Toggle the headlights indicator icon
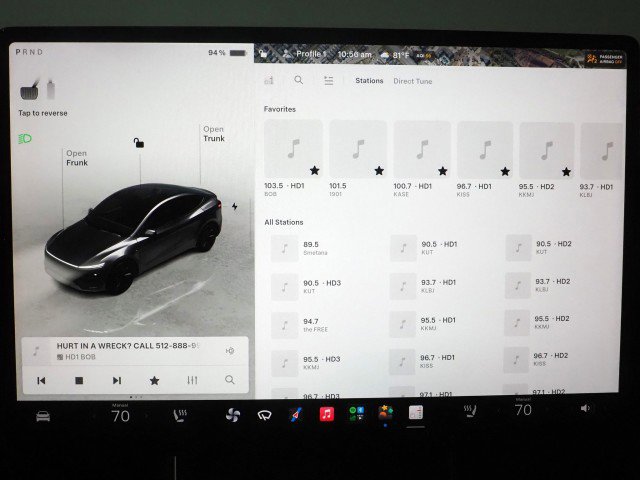 click(x=25, y=139)
